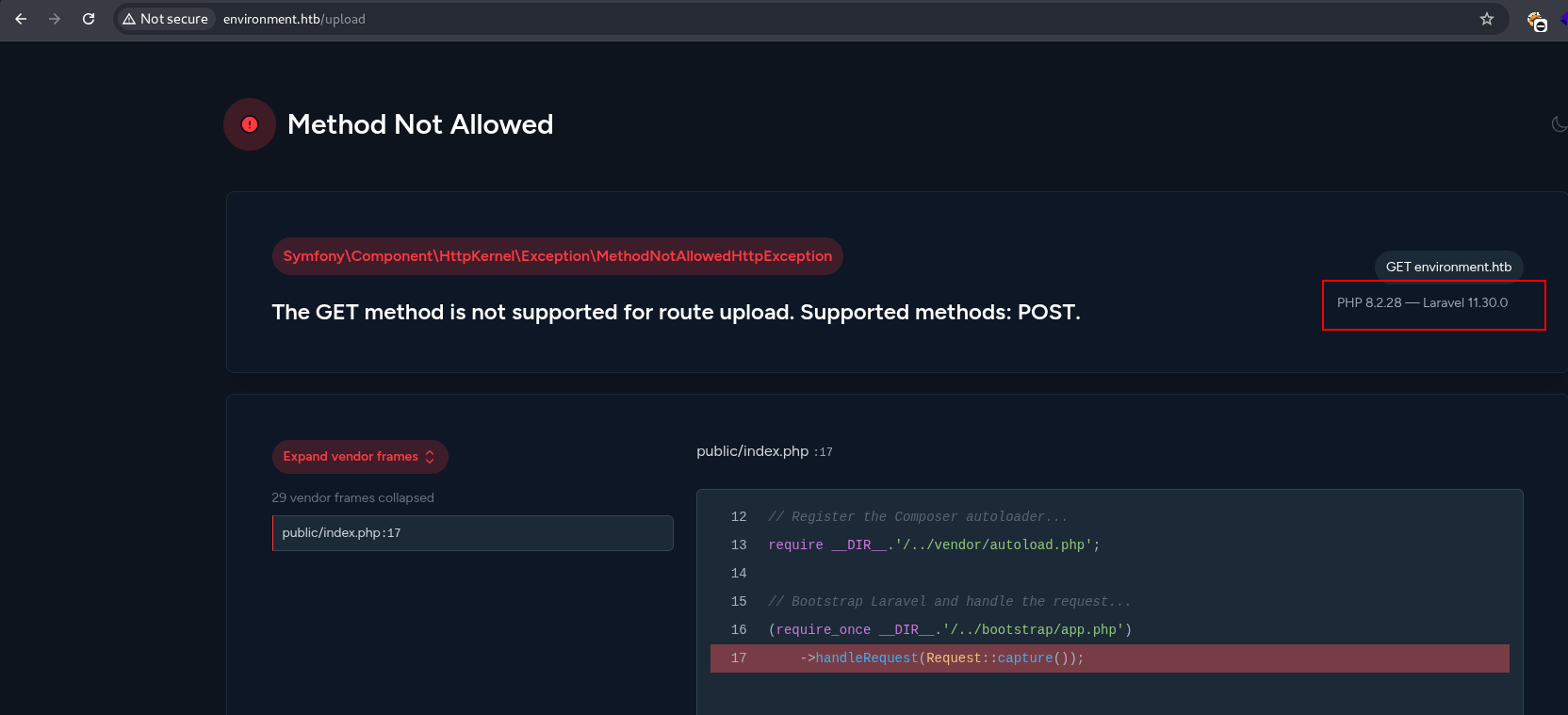Click the purple extension icon in the toolbar
Screen dimensions: 1568x715
(1563, 19)
